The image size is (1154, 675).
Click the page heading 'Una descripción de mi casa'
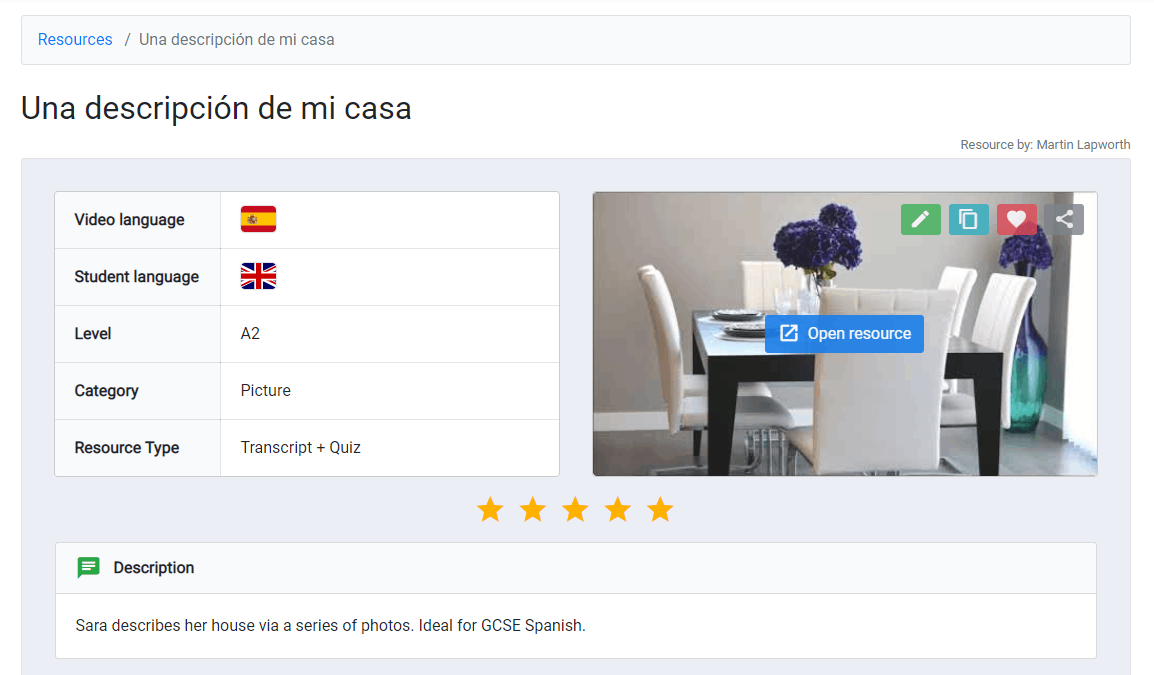(216, 108)
